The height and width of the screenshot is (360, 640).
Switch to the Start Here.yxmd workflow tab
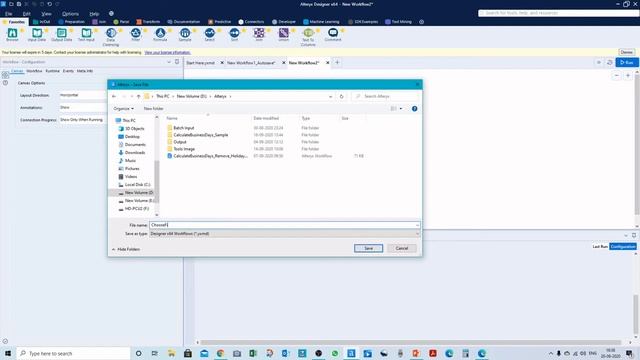coord(200,63)
